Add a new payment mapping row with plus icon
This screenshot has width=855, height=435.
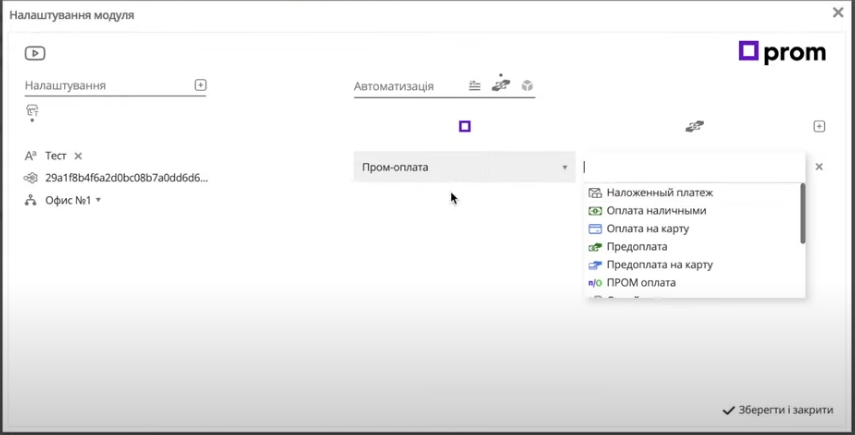[x=819, y=127]
